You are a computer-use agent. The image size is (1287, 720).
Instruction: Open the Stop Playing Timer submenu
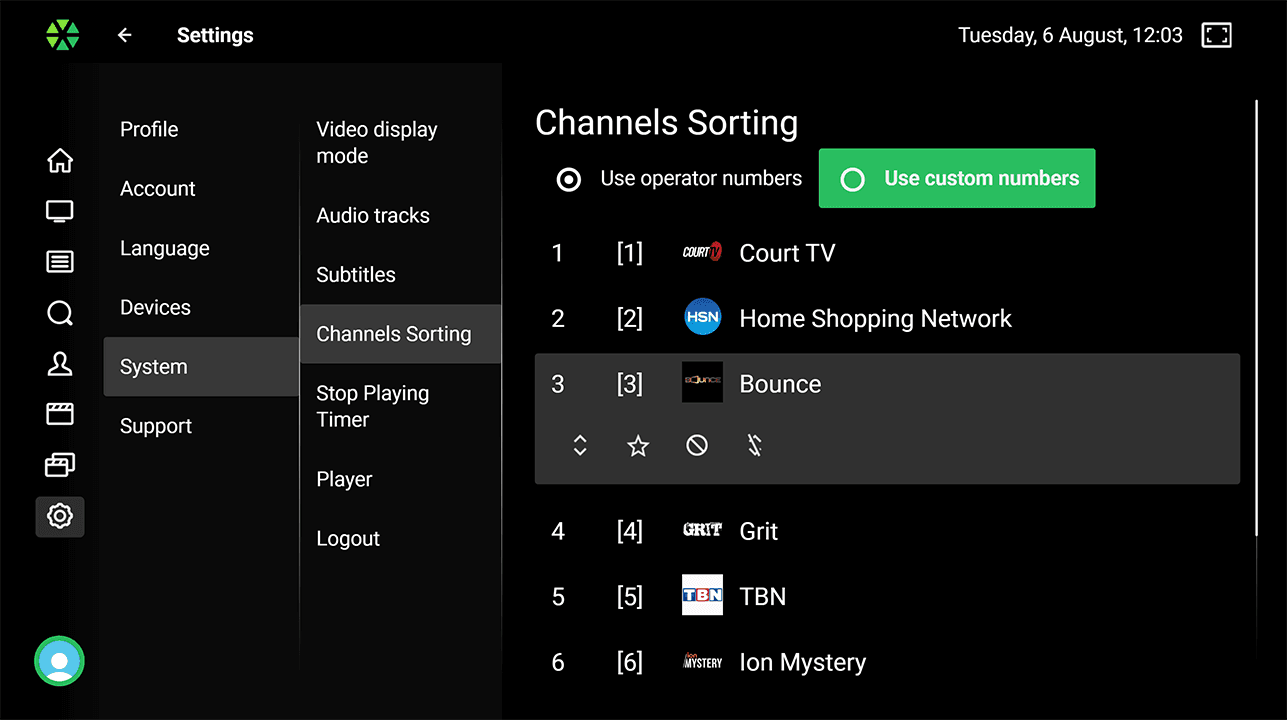(372, 406)
